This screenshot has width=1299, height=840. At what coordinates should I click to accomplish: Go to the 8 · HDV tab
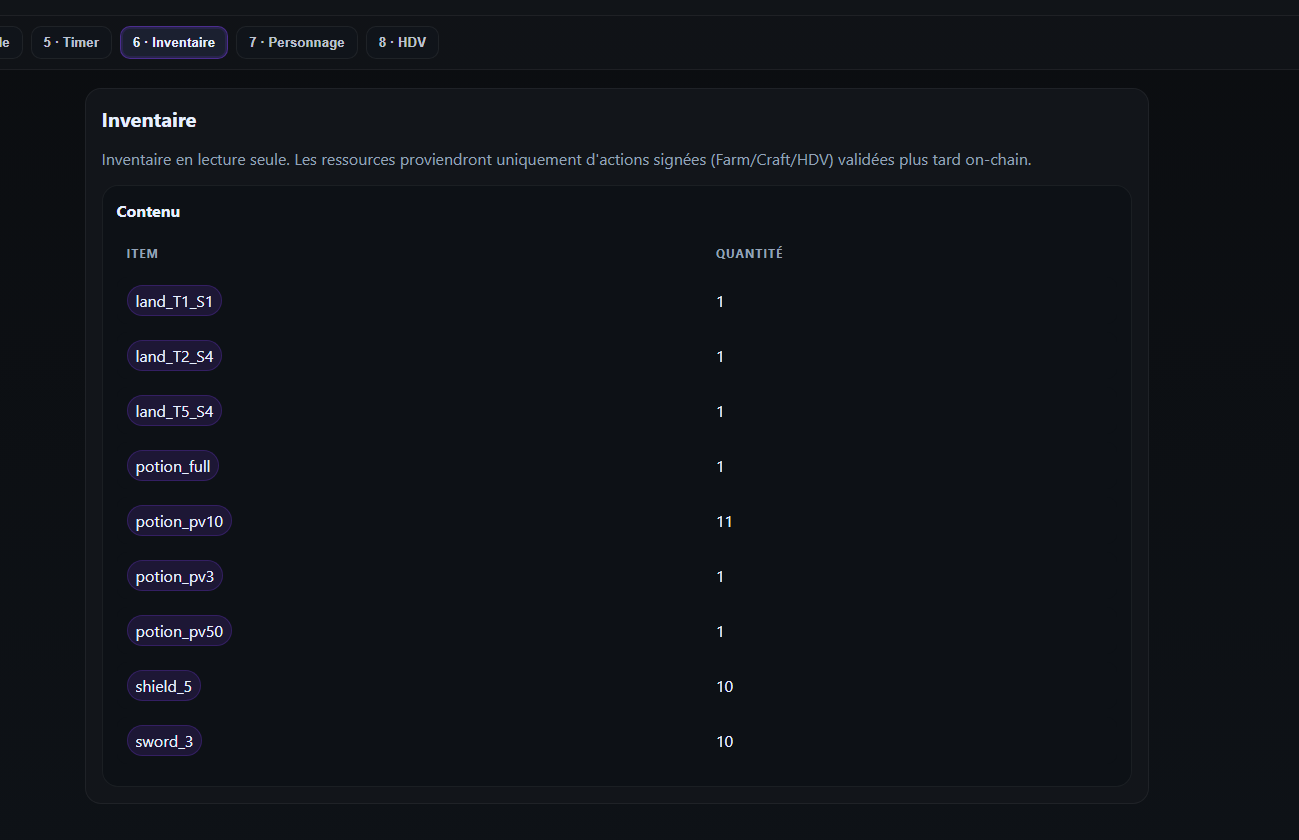402,43
